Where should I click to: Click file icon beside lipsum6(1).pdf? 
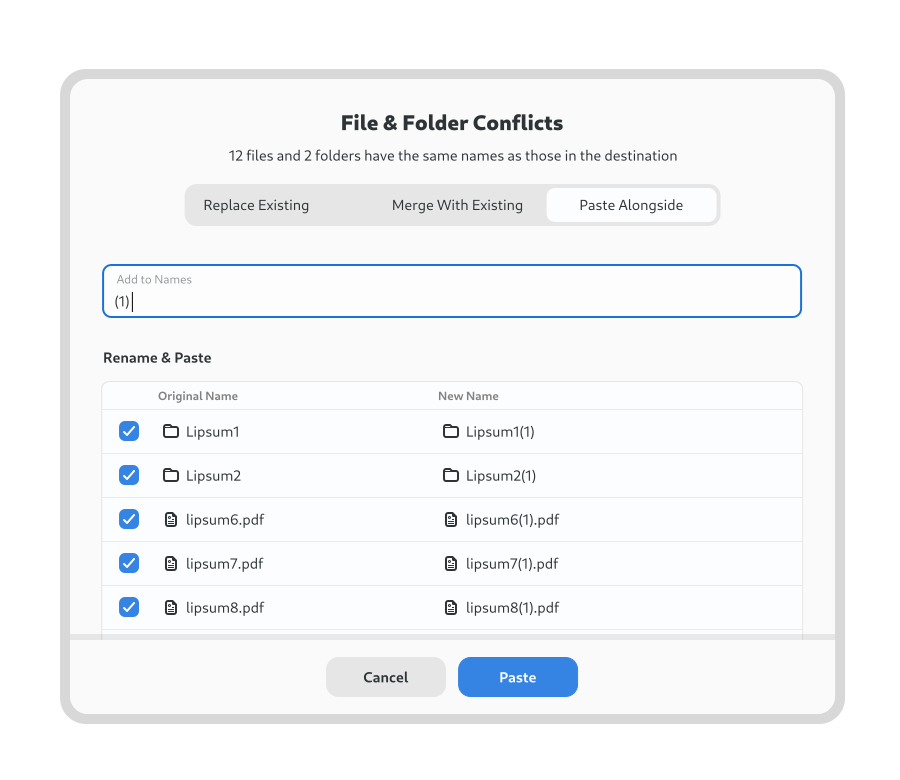pos(451,519)
